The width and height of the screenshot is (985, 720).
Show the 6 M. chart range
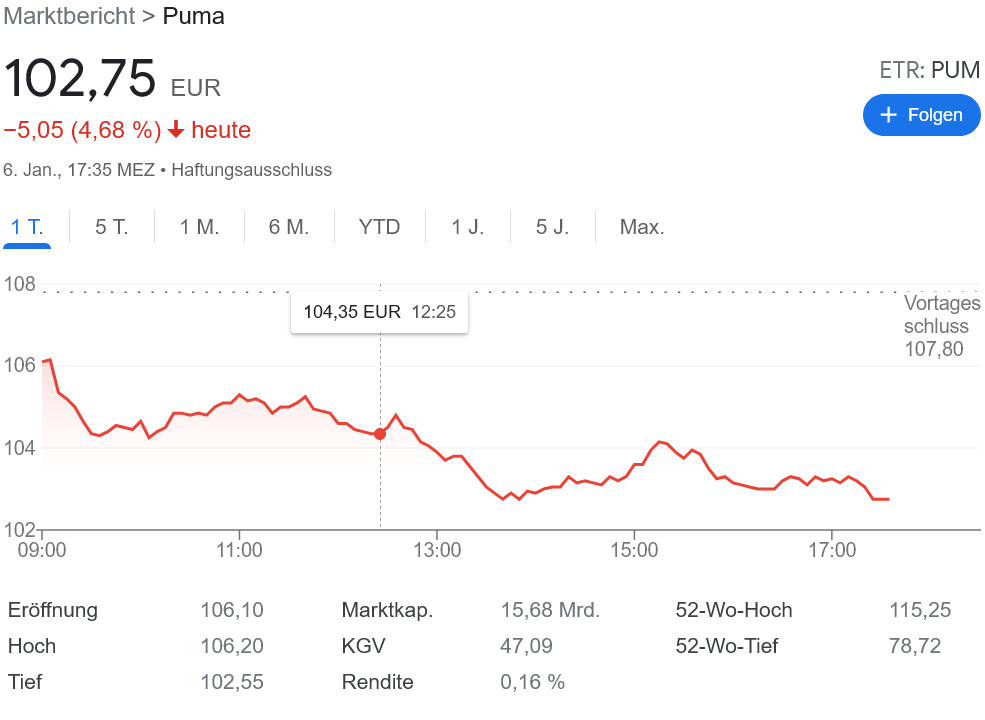(x=289, y=227)
